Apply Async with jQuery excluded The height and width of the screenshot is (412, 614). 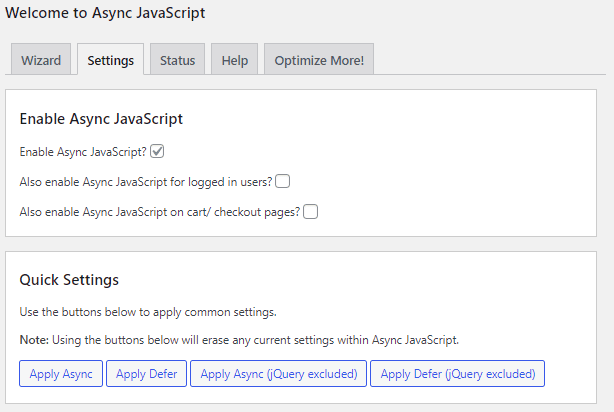point(278,374)
